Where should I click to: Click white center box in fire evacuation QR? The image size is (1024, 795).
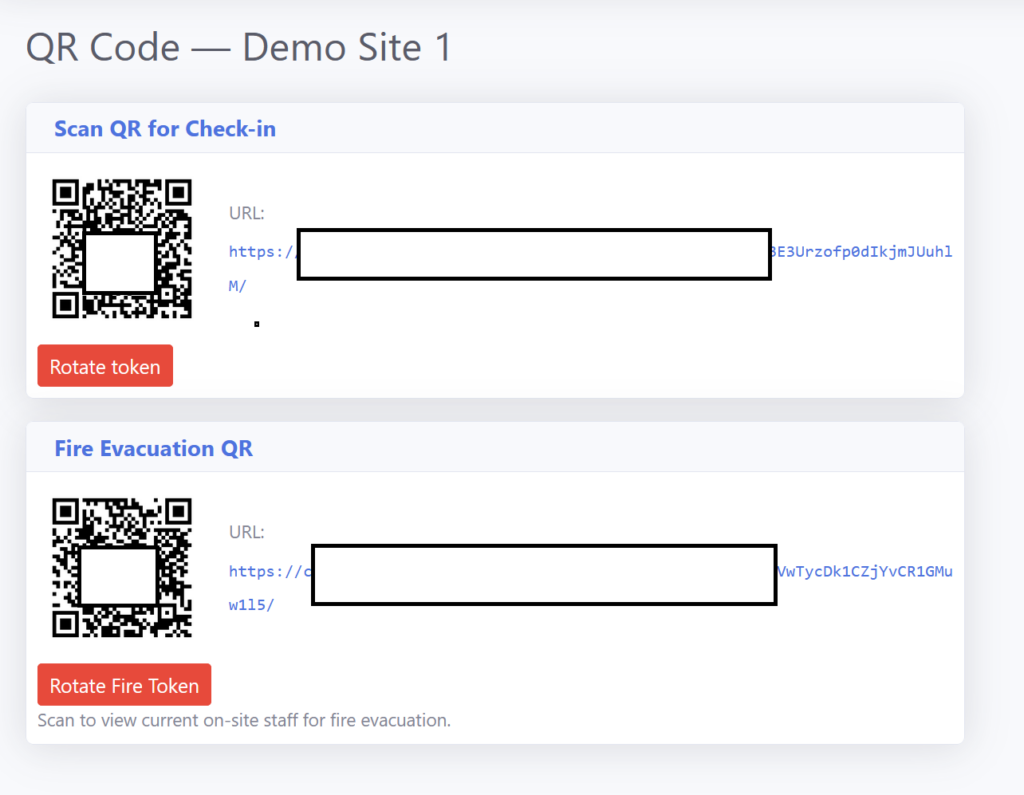(x=118, y=576)
